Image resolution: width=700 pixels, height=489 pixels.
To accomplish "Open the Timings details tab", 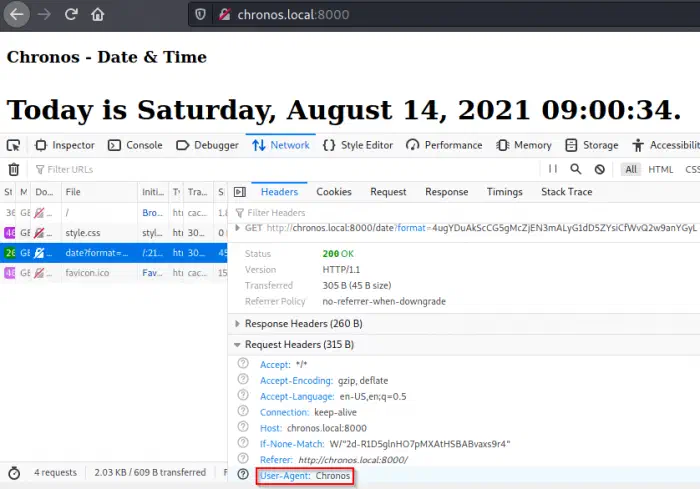I will click(505, 192).
